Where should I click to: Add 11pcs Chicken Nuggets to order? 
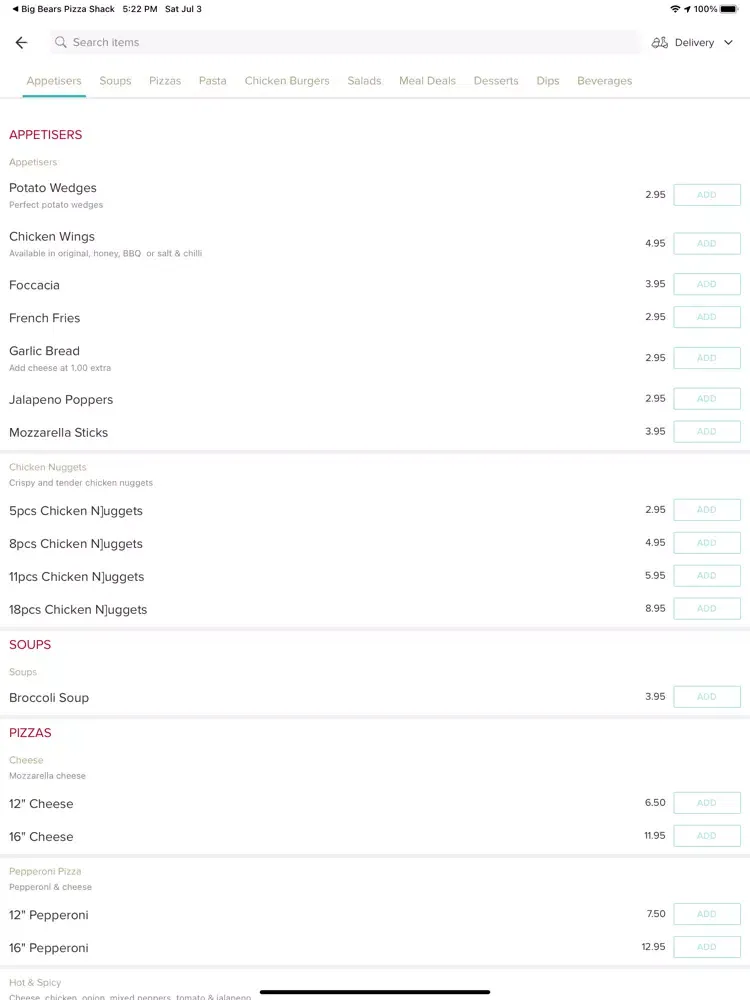pyautogui.click(x=707, y=576)
